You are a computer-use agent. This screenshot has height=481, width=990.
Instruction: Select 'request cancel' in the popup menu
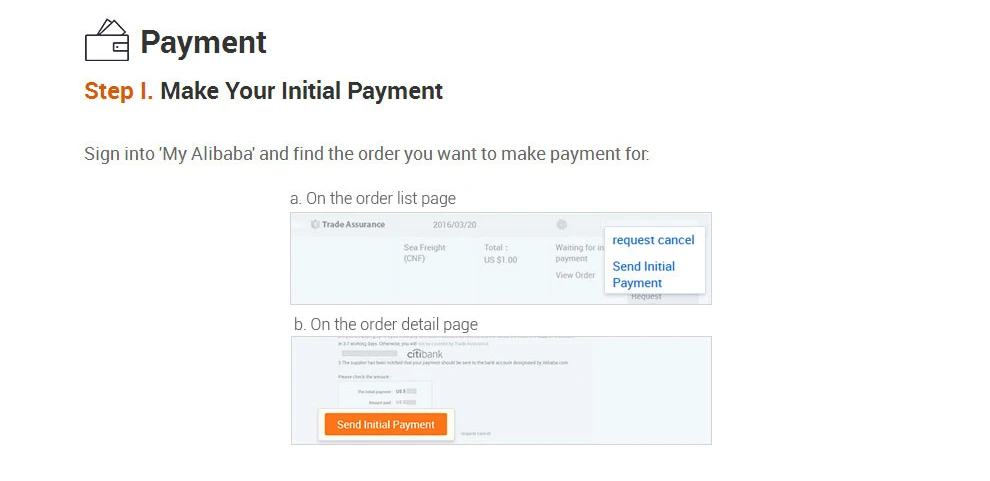coord(653,240)
